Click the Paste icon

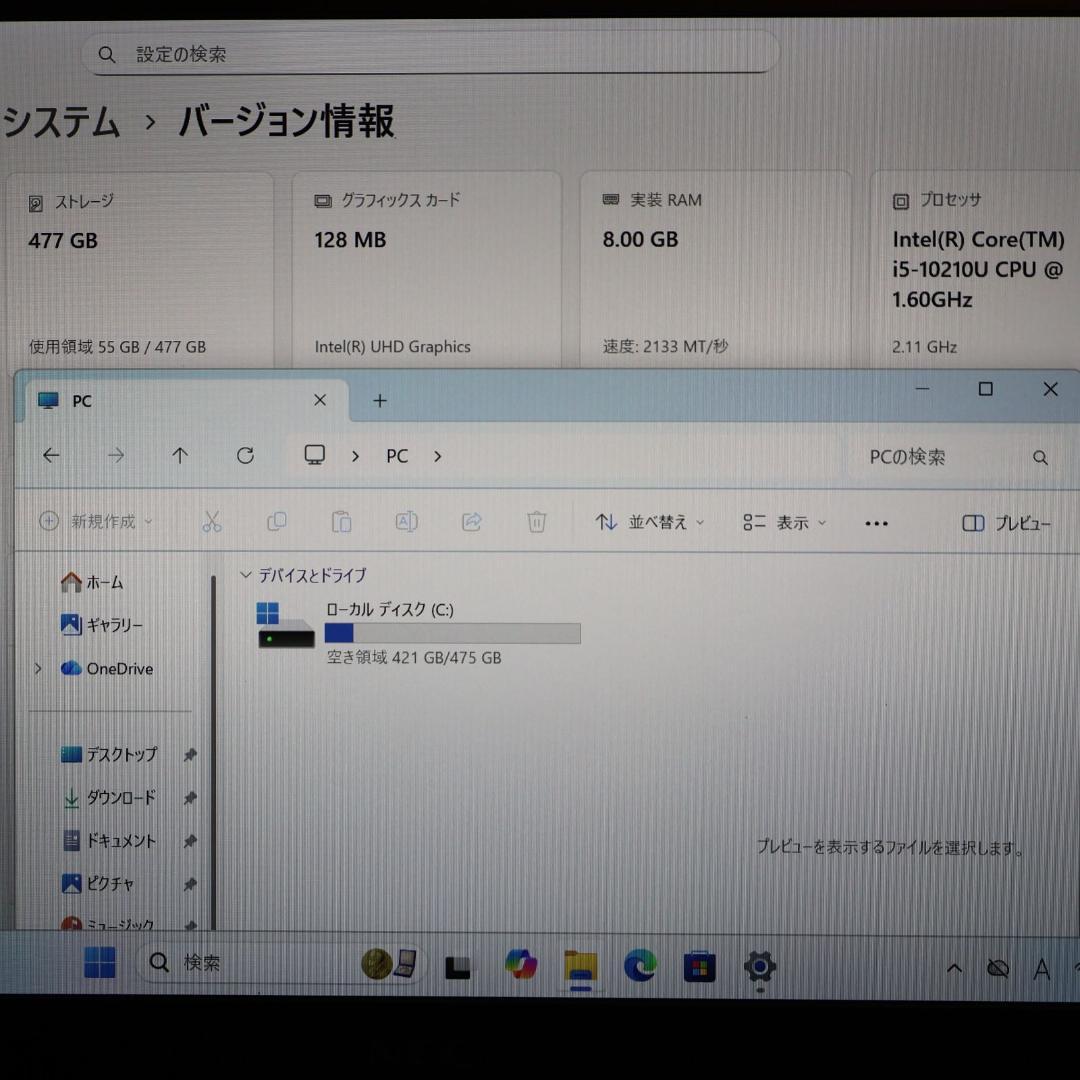[x=341, y=521]
